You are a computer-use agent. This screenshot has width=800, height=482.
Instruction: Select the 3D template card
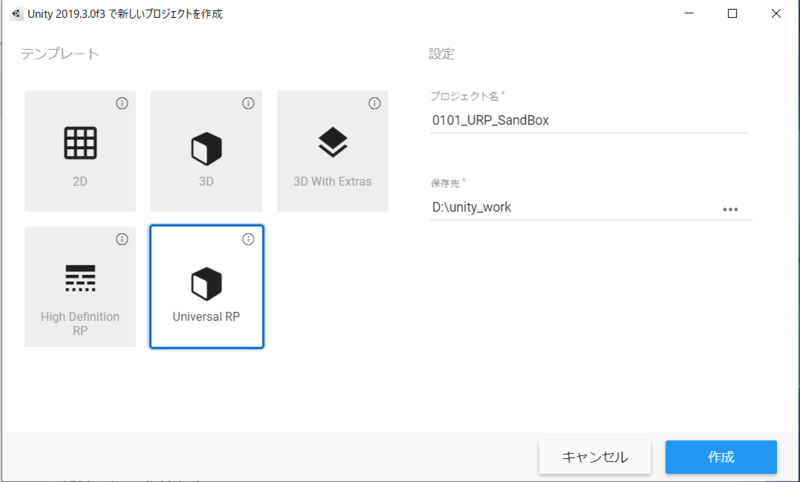pyautogui.click(x=206, y=151)
